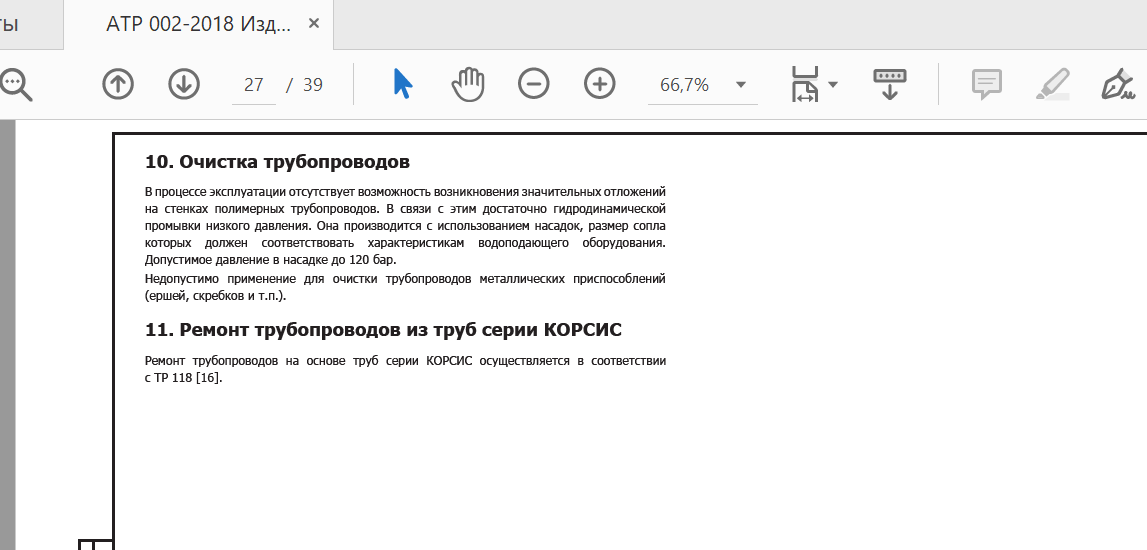
Task: Click the reference 'с ТР 118 [16].'
Action: (184, 378)
